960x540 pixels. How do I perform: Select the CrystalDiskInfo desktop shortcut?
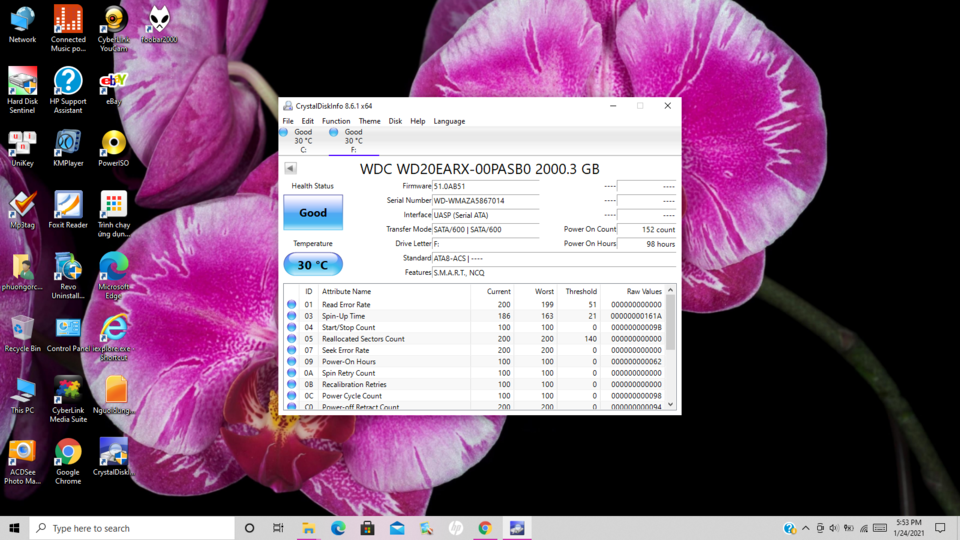point(114,457)
